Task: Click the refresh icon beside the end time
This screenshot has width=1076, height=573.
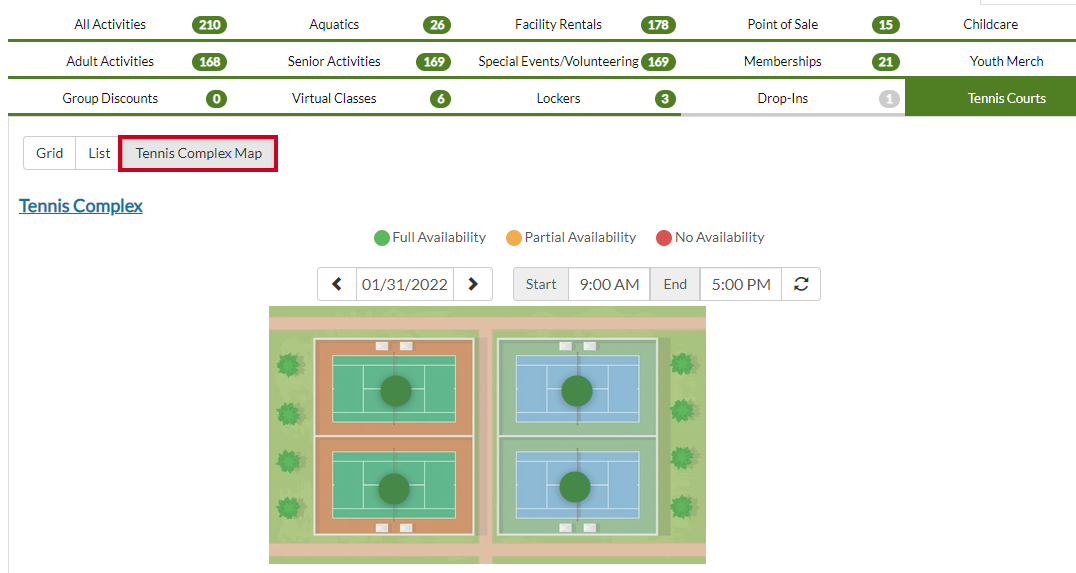Action: (x=801, y=284)
